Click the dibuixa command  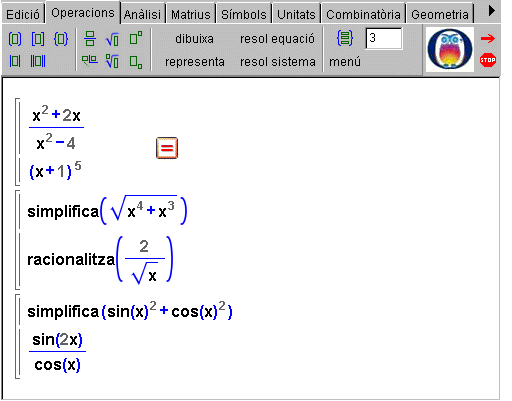point(194,39)
